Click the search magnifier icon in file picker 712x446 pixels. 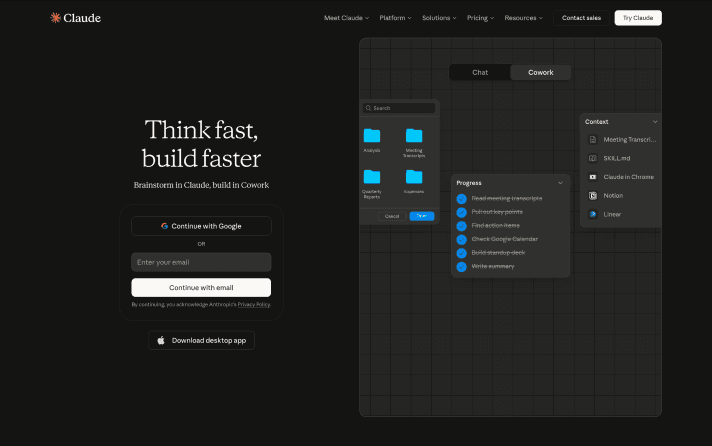368,108
